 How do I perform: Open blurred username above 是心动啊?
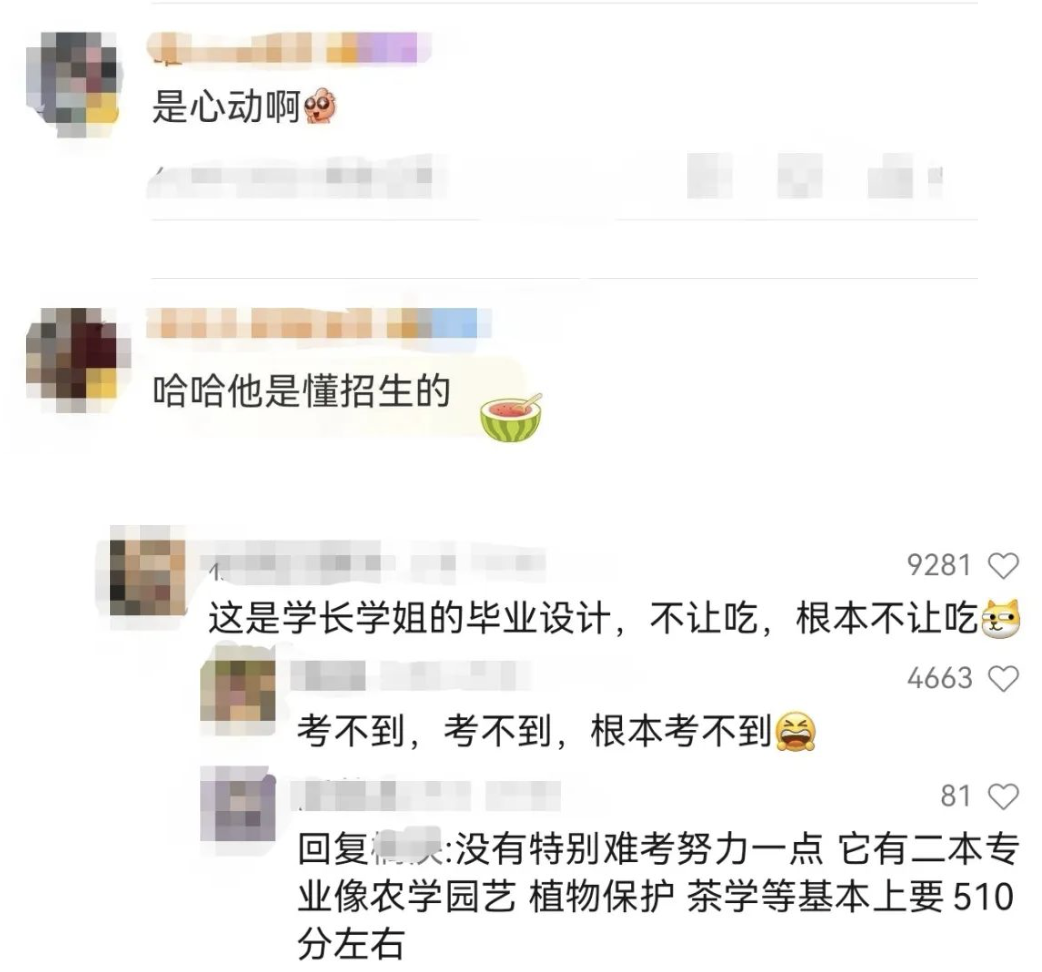tap(289, 48)
